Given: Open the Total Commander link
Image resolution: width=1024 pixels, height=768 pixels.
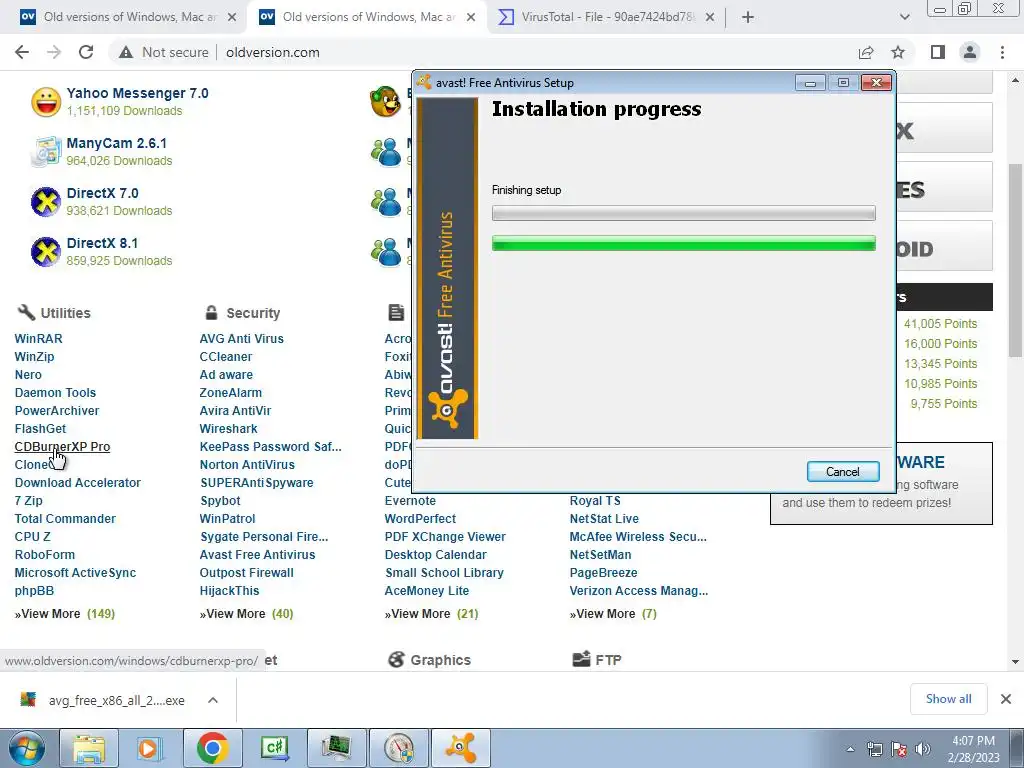Looking at the screenshot, I should tap(65, 519).
